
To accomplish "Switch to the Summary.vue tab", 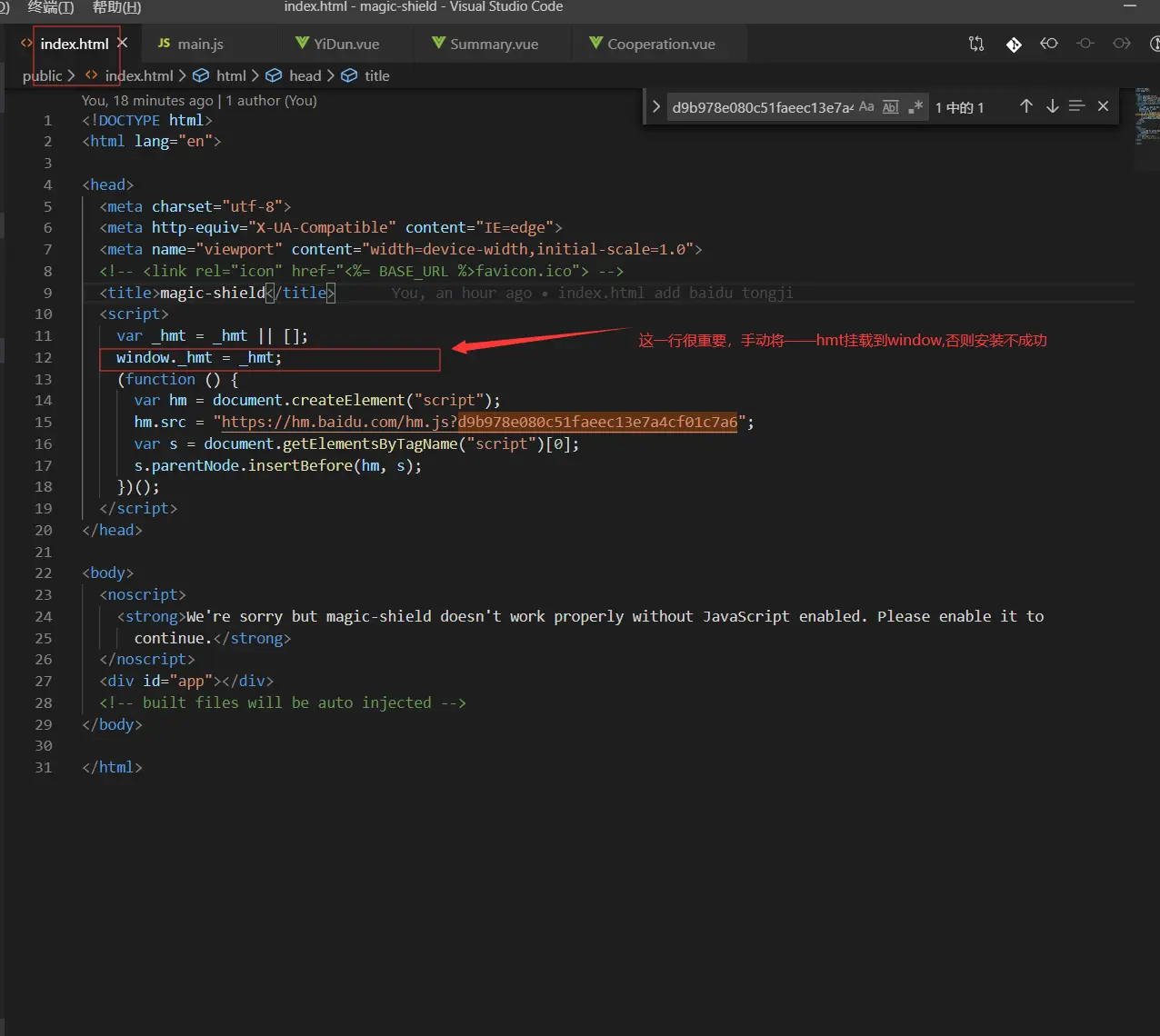I will point(494,44).
